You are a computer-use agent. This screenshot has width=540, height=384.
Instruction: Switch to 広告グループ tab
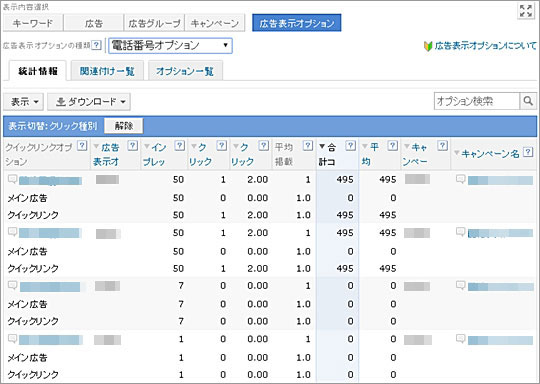pyautogui.click(x=154, y=23)
